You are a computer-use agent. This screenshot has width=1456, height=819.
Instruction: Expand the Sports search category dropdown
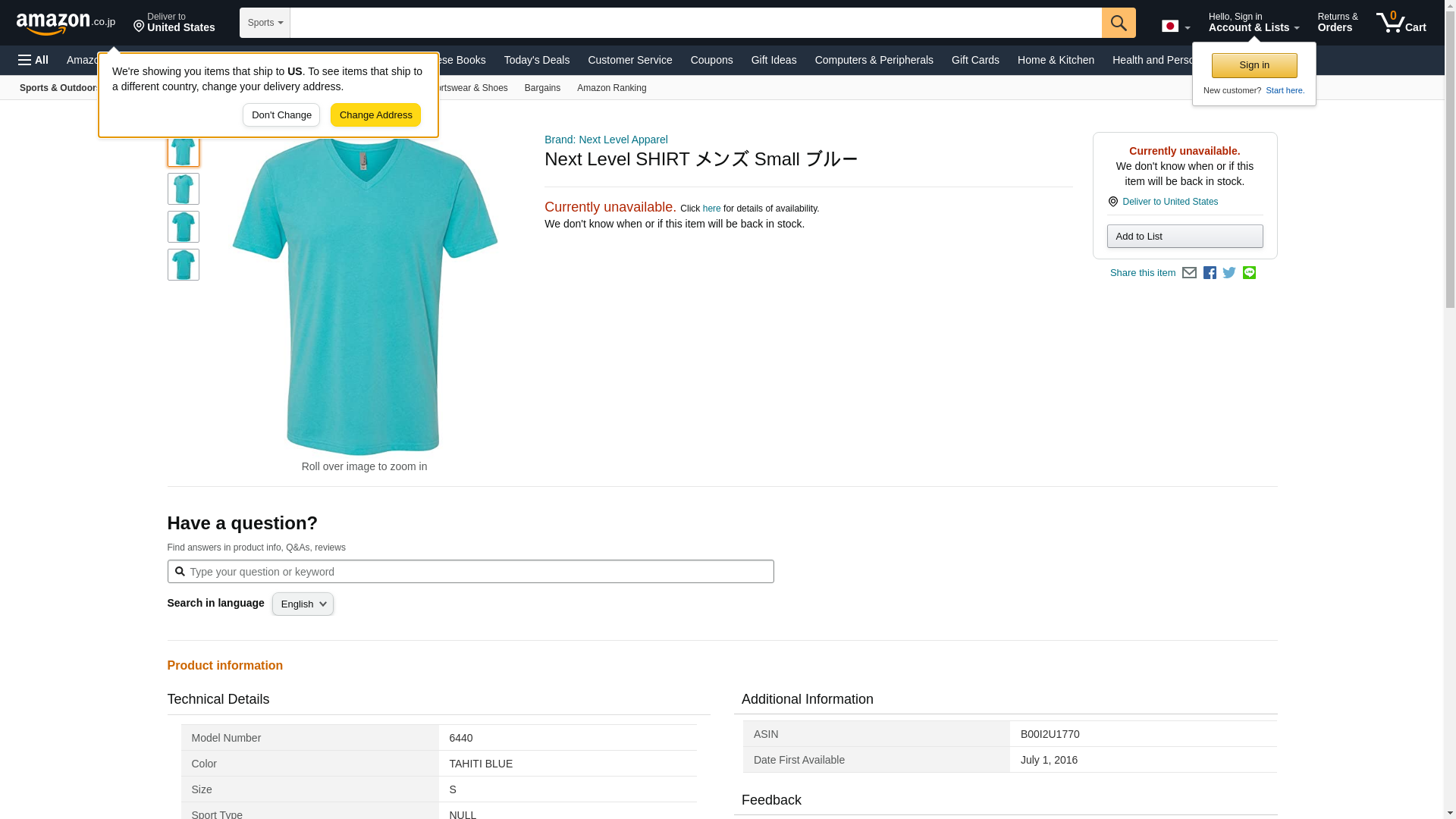click(265, 23)
